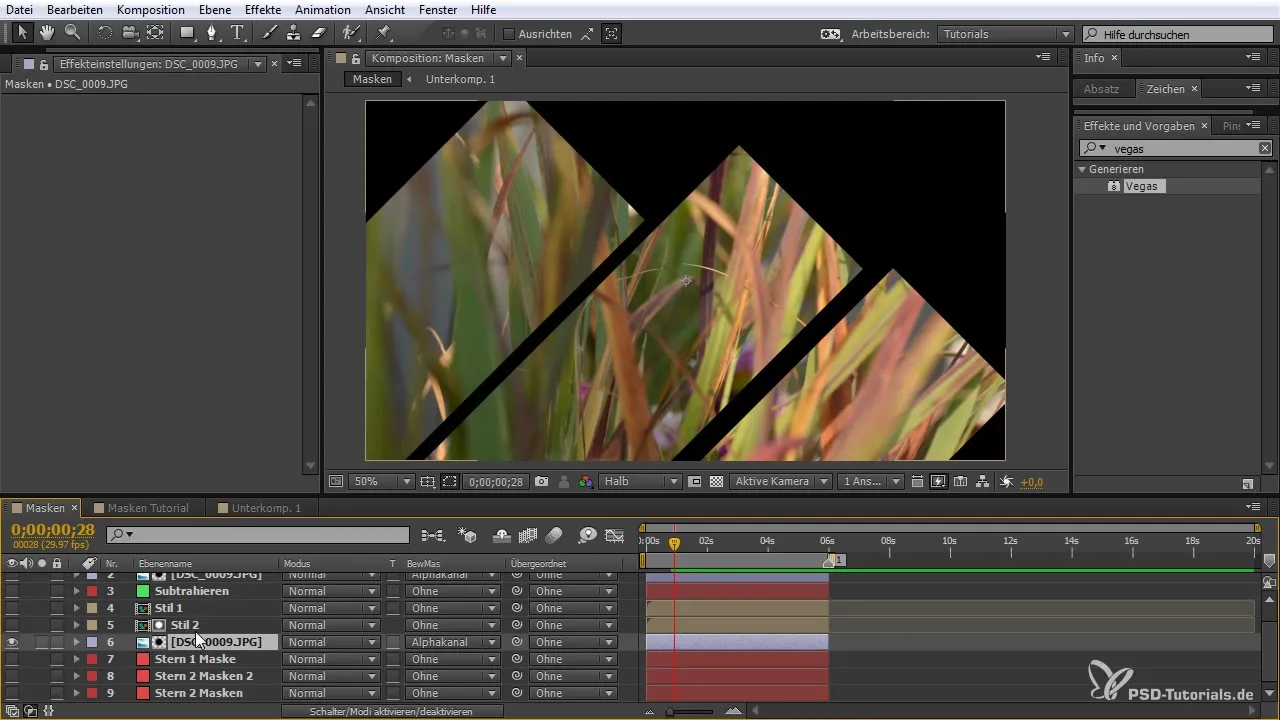Show Stern 2 Masken layer 9 eye box

pyautogui.click(x=12, y=693)
